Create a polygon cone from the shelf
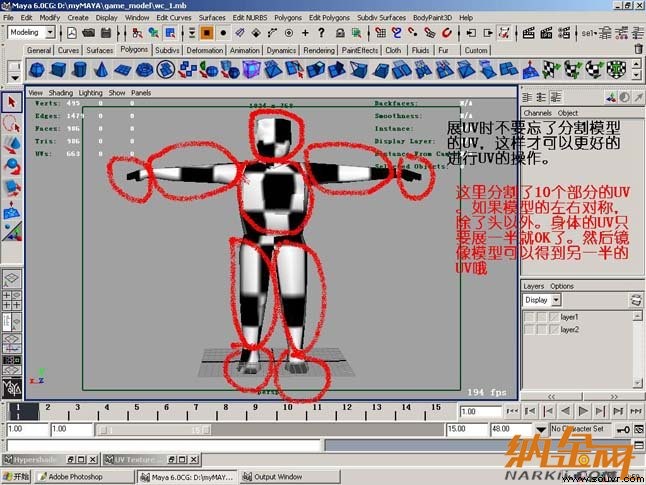 (101, 69)
